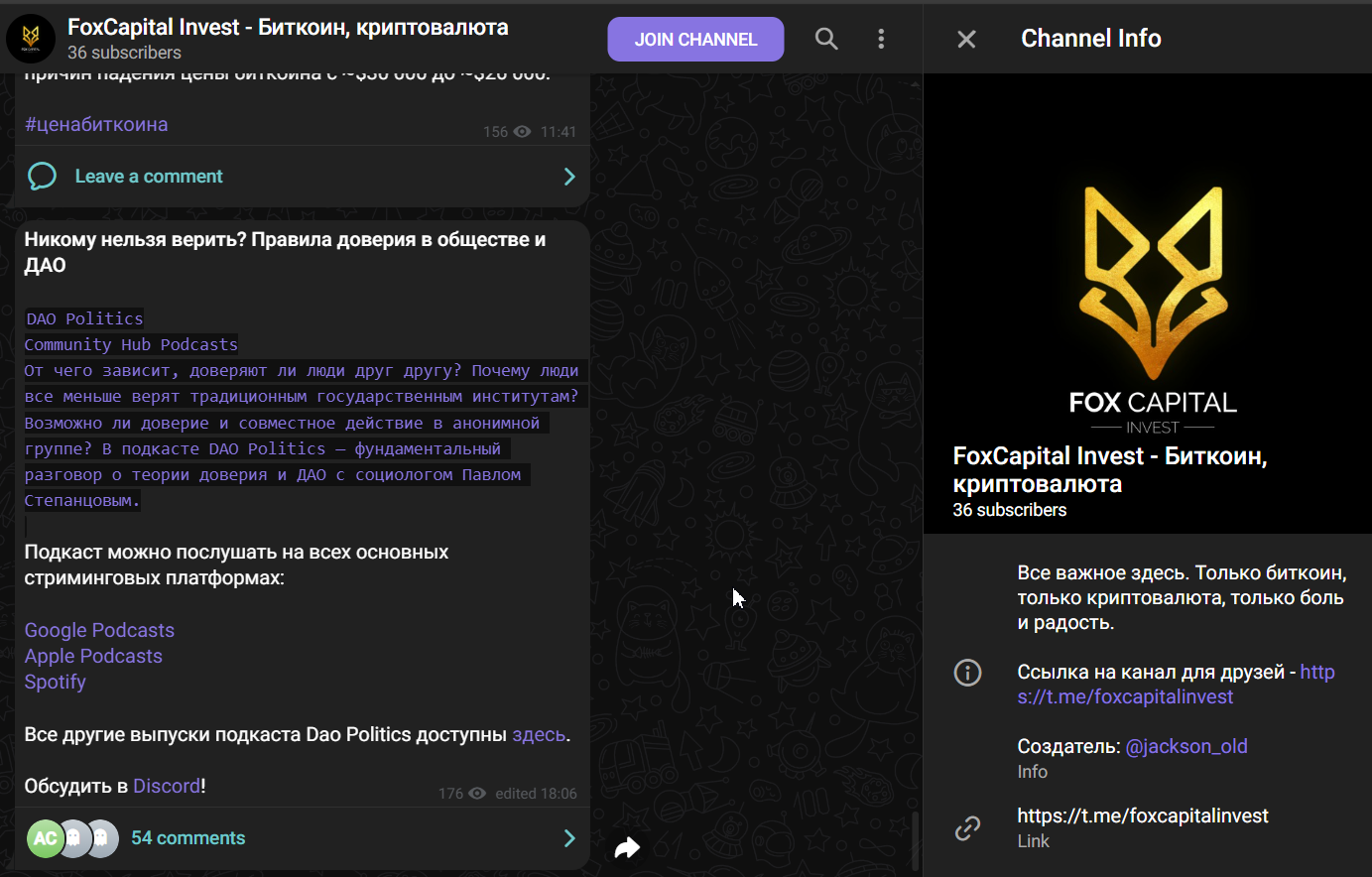Screen dimensions: 1372x877
Task: Click the info circle icon in Channel Info
Action: click(x=967, y=673)
